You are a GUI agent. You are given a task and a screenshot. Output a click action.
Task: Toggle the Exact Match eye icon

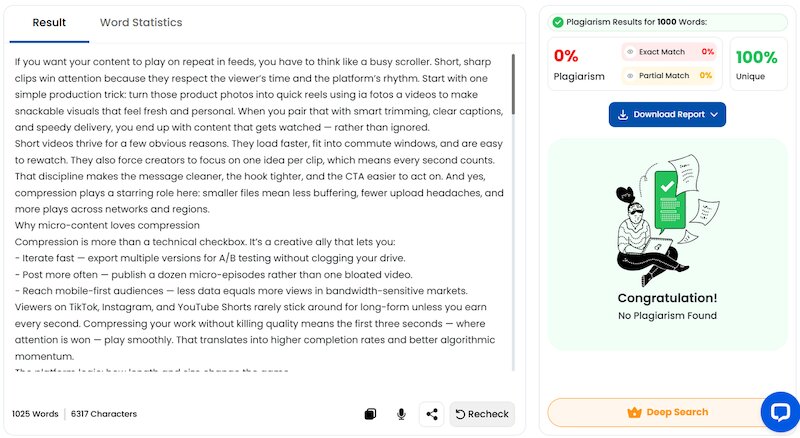click(630, 51)
